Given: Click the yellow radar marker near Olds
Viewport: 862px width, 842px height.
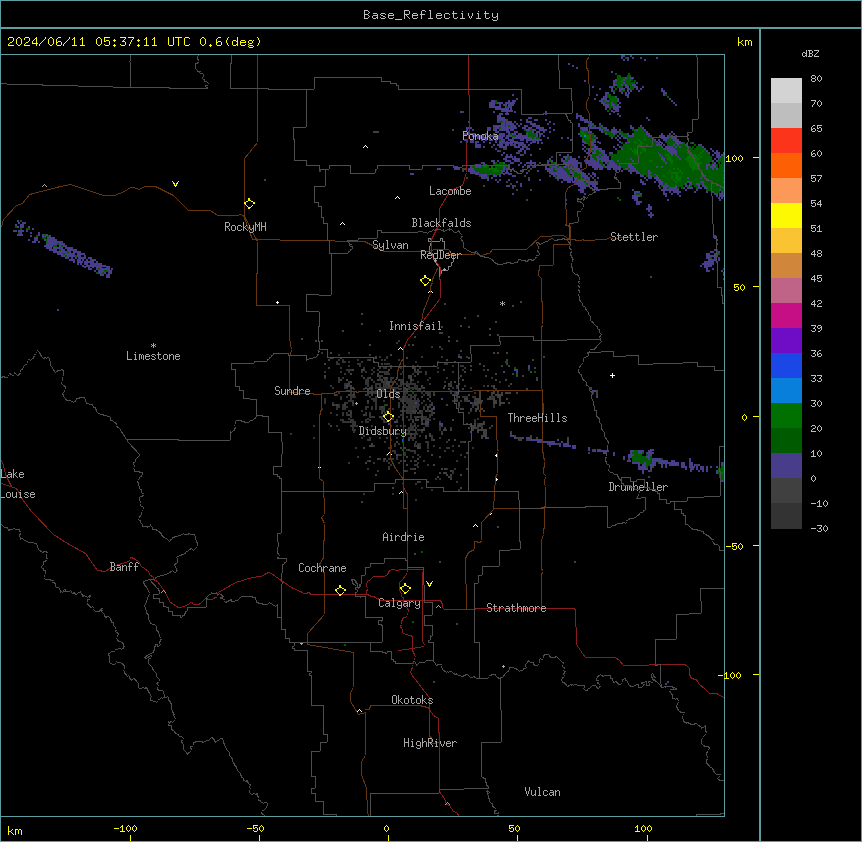Looking at the screenshot, I should click(388, 417).
